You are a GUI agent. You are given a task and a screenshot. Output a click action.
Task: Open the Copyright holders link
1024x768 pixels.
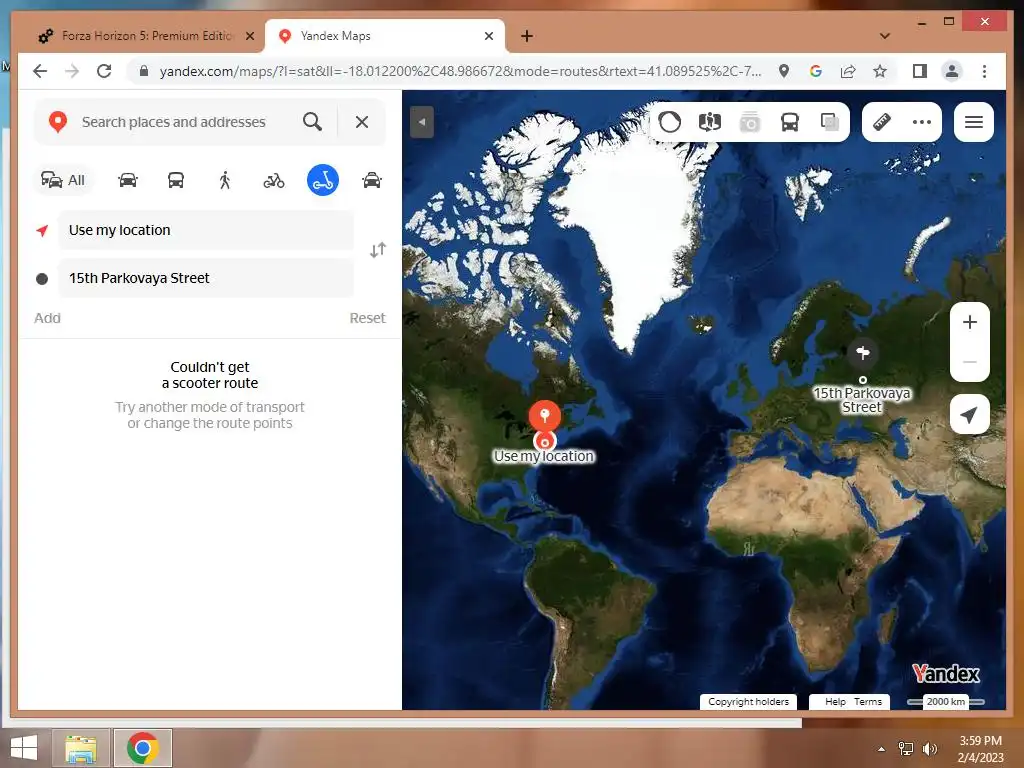pos(748,701)
